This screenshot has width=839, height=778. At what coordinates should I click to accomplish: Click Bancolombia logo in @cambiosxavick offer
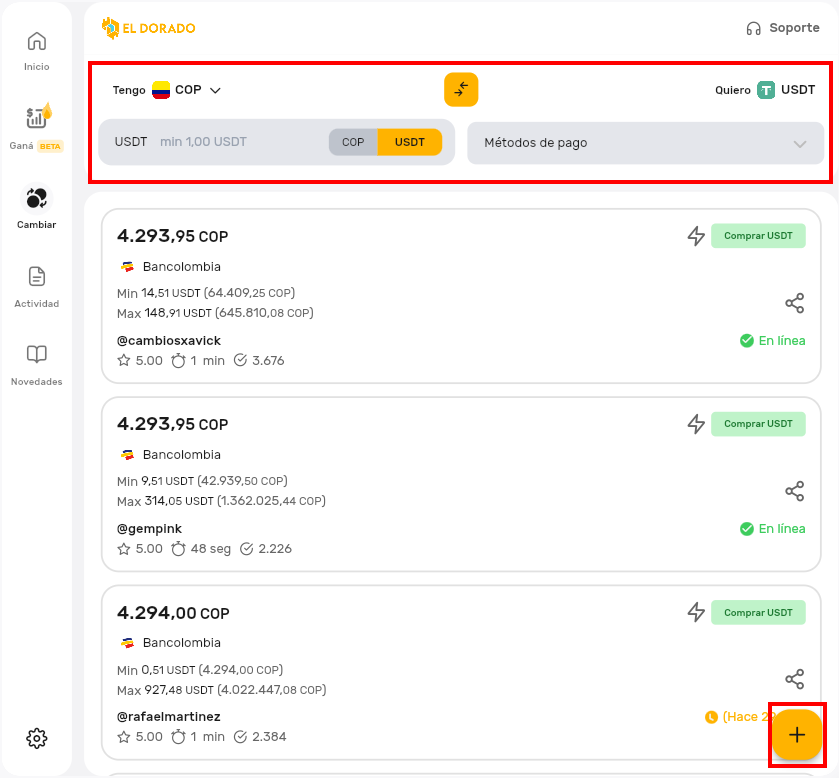point(127,266)
